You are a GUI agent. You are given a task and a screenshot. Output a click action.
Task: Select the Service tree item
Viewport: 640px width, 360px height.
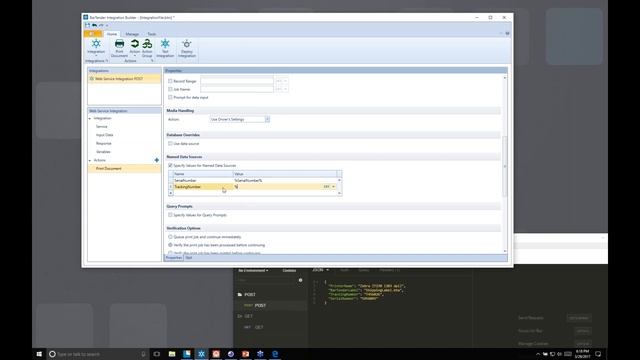101,127
